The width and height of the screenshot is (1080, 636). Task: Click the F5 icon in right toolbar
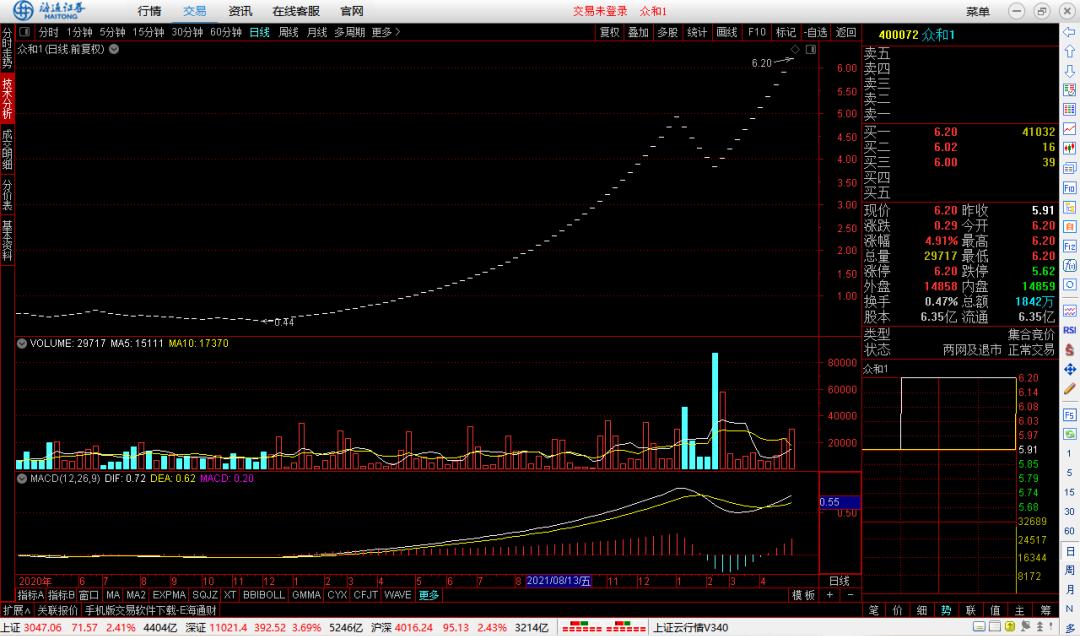tap(1070, 415)
